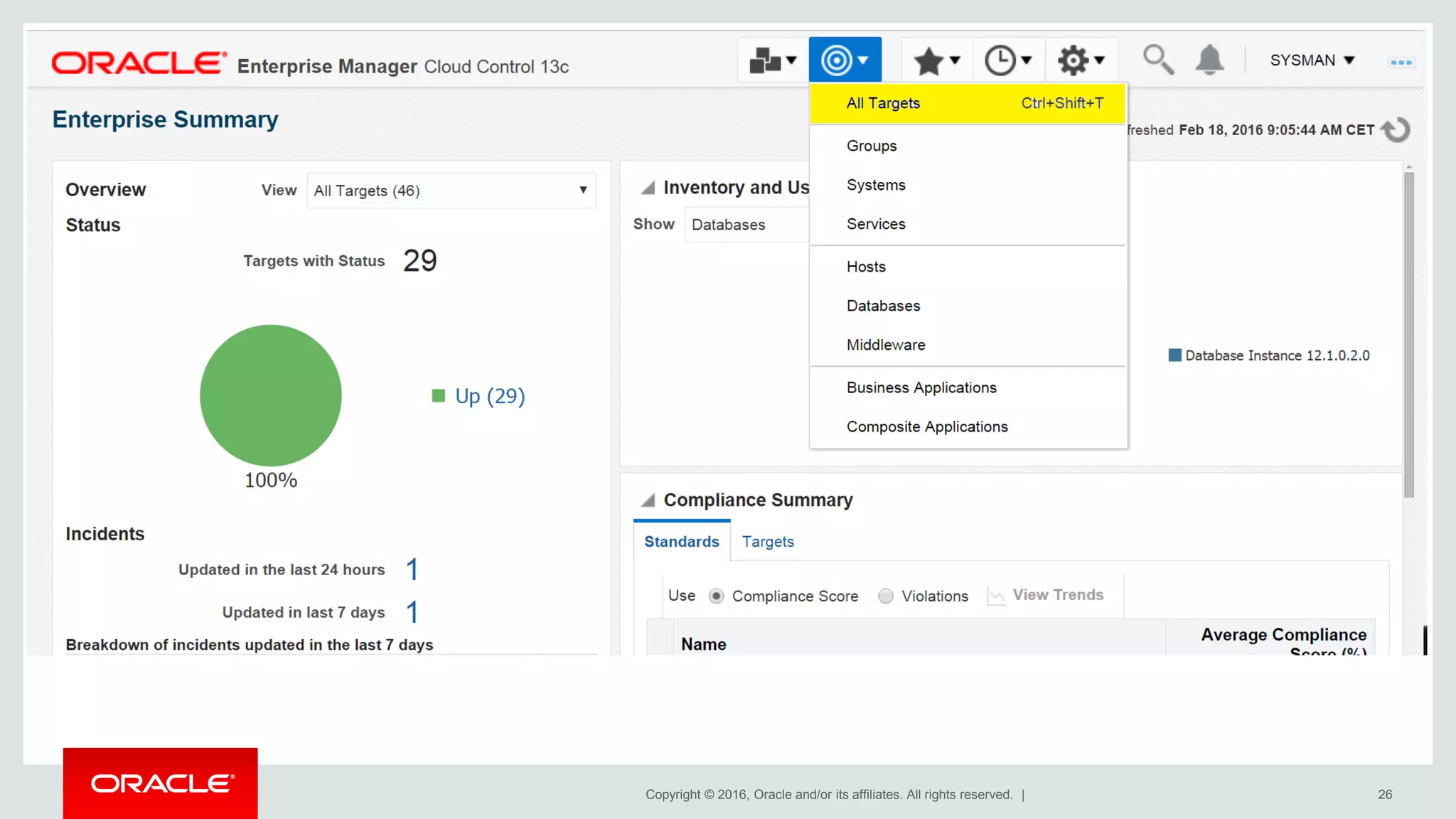
Task: Click the notifications bell icon
Action: click(x=1209, y=60)
